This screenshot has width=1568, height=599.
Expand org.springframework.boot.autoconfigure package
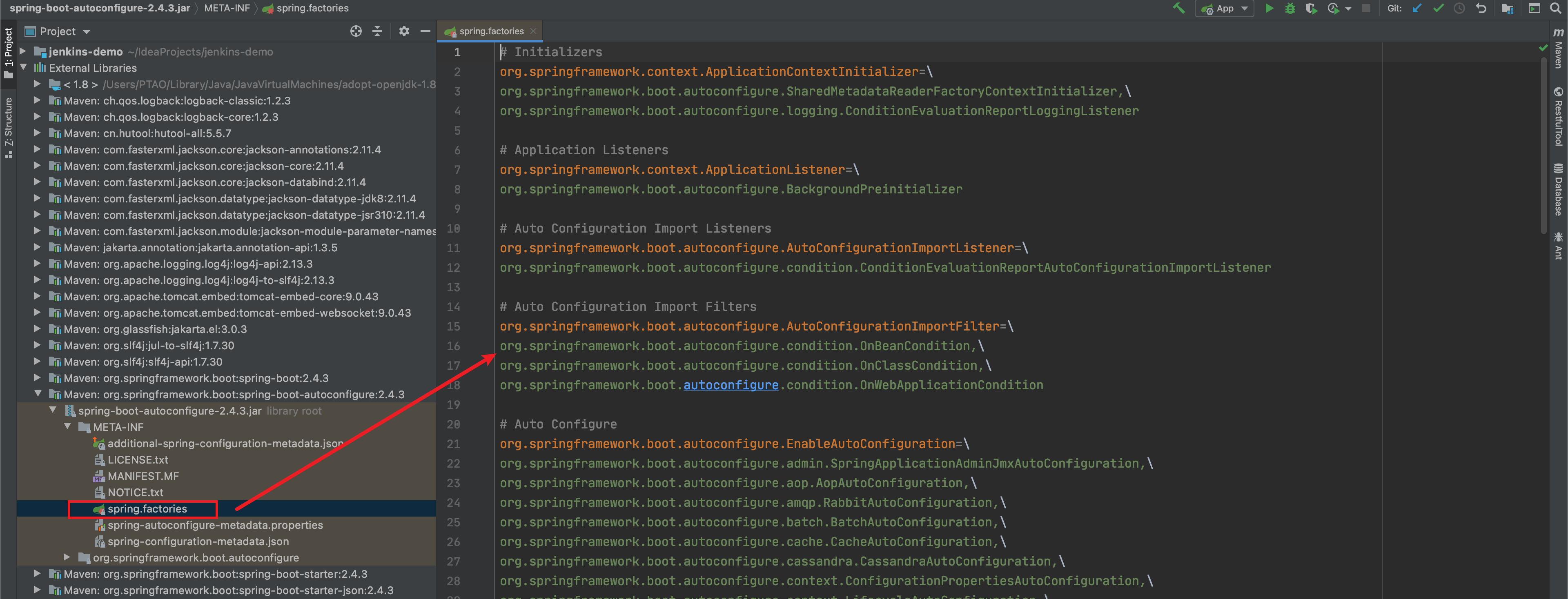(67, 558)
